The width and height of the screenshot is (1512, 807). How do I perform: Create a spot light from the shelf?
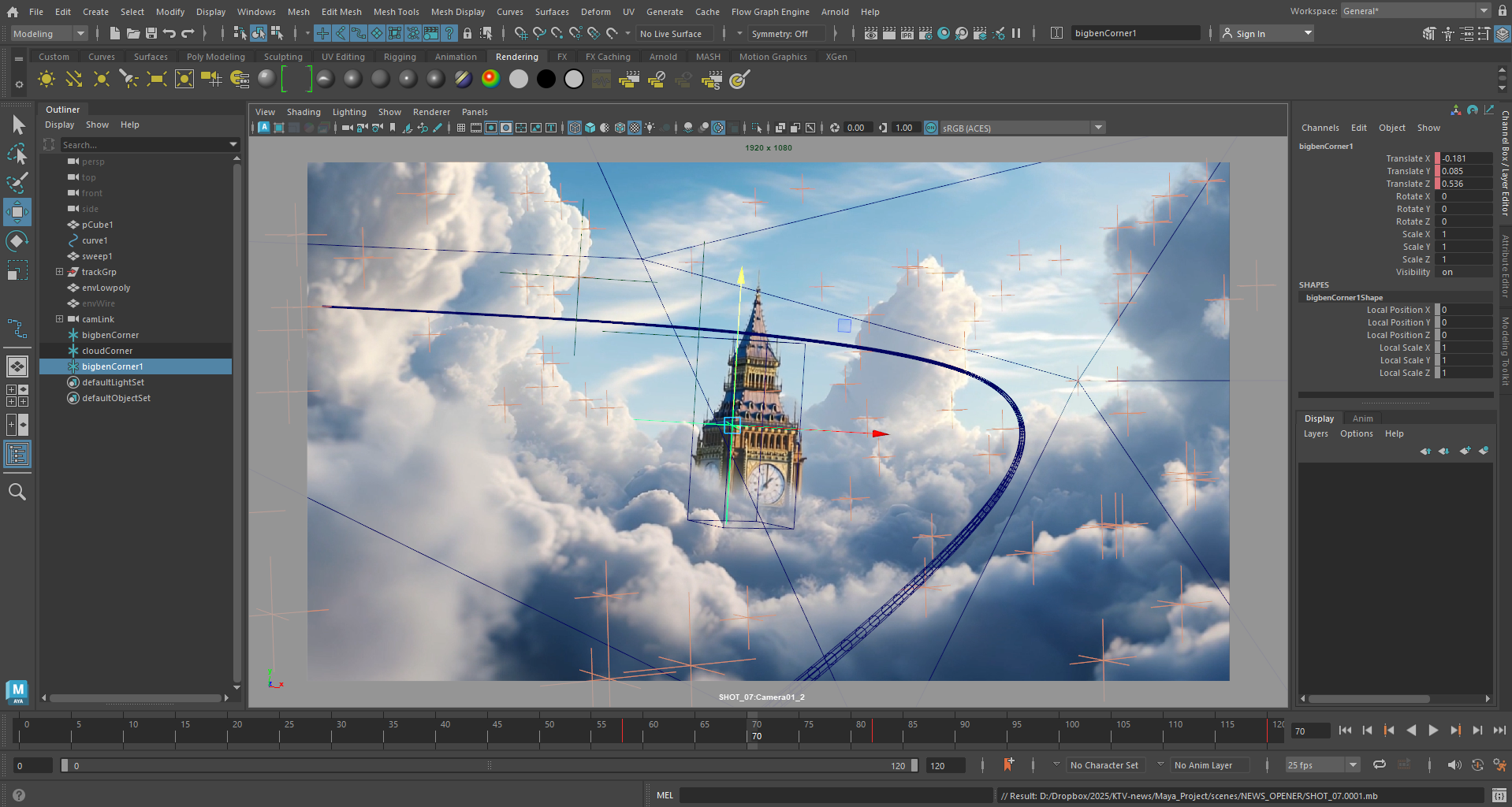pos(129,79)
